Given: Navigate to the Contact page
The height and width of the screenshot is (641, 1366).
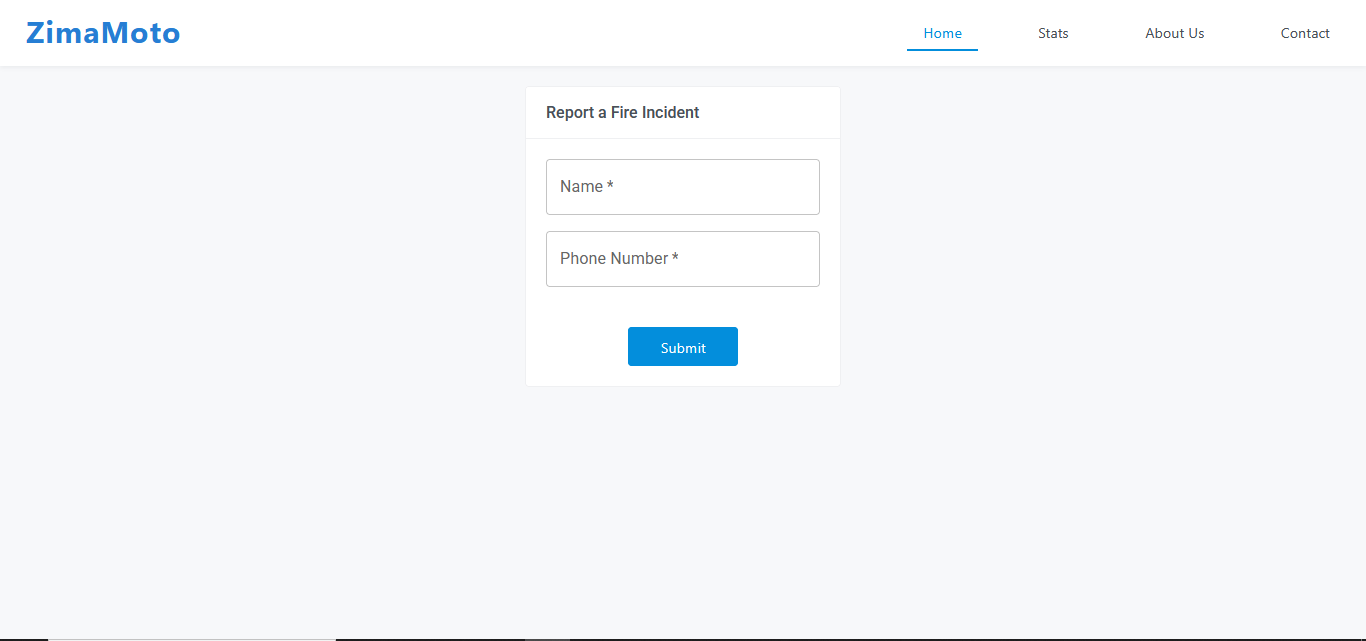Looking at the screenshot, I should tap(1304, 33).
